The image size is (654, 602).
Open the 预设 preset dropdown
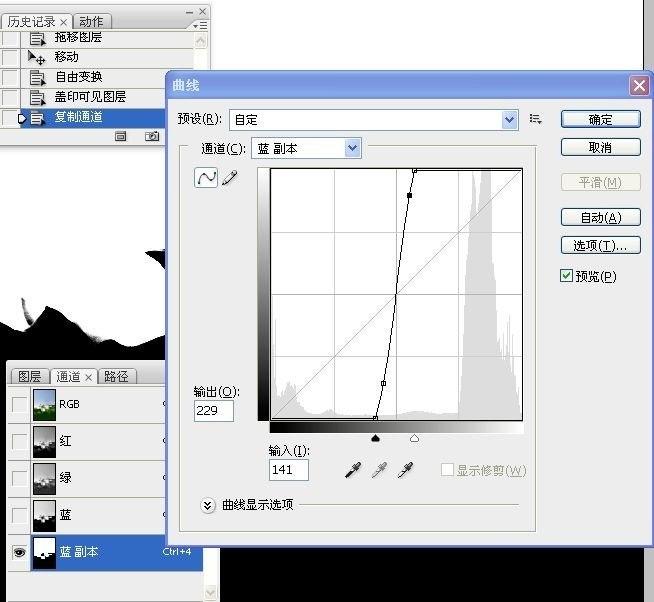pos(510,120)
